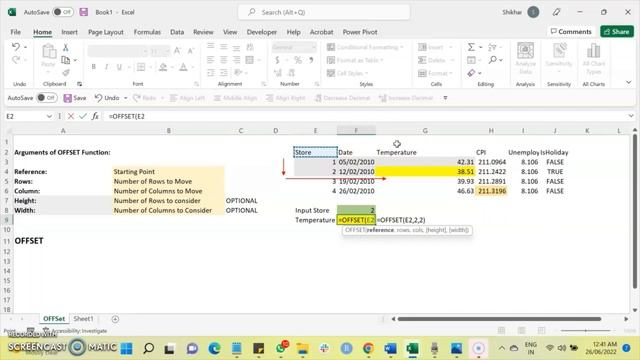The width and height of the screenshot is (640, 360).
Task: Click the Clear eraser icon in Editing
Action: pos(471,73)
